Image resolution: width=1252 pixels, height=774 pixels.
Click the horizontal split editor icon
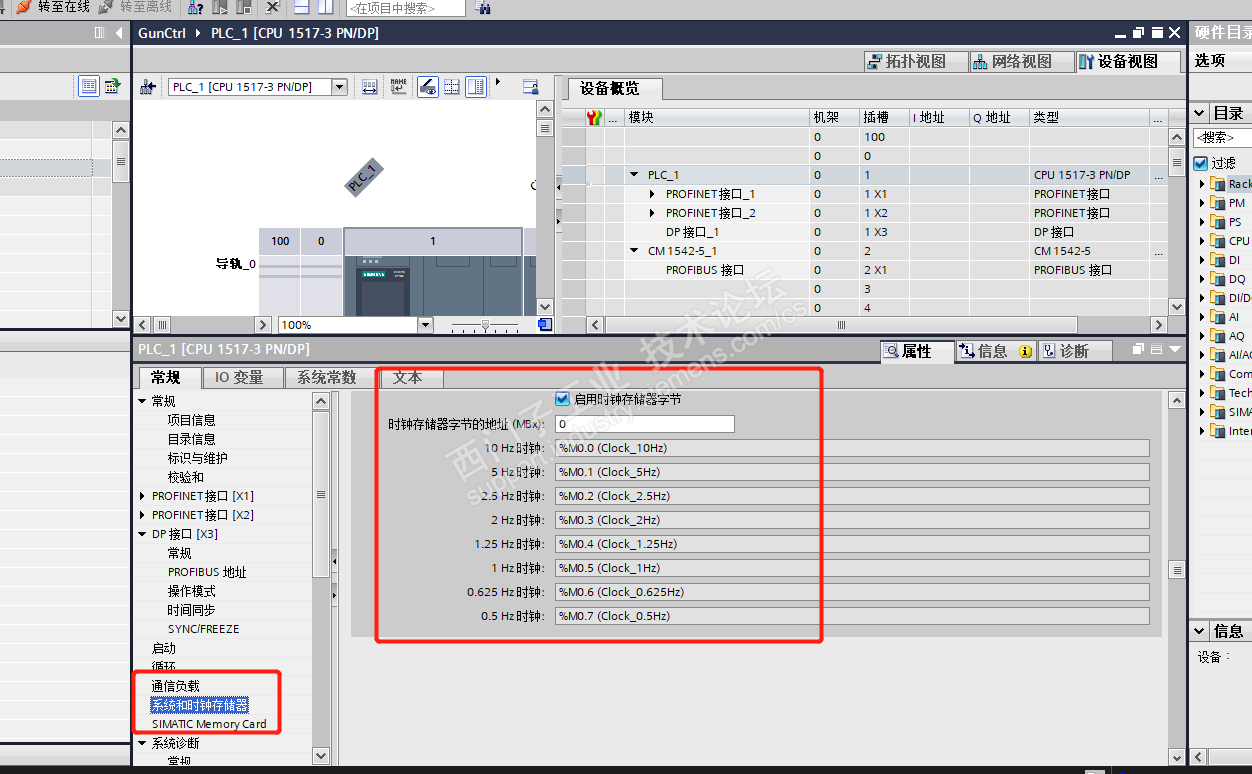tap(301, 7)
